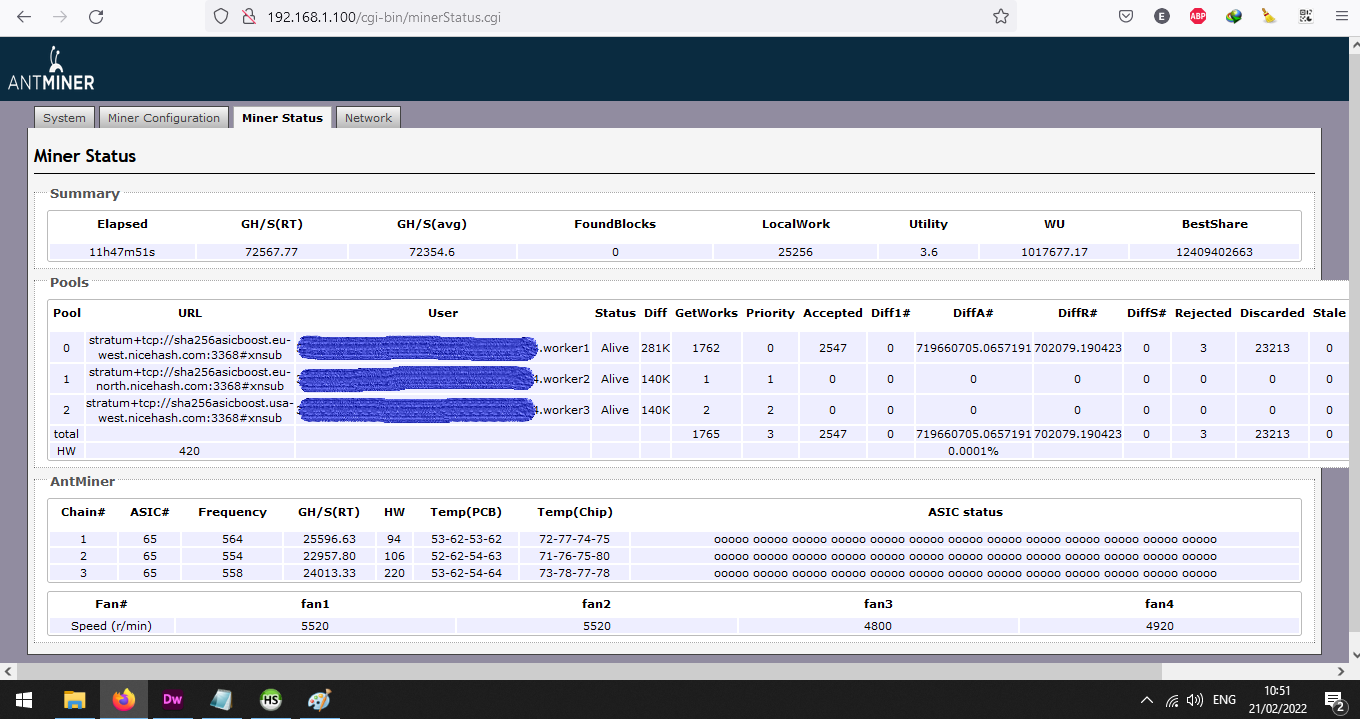Click the Elapsed value 11h47m51s
The image size is (1360, 719).
click(x=122, y=252)
